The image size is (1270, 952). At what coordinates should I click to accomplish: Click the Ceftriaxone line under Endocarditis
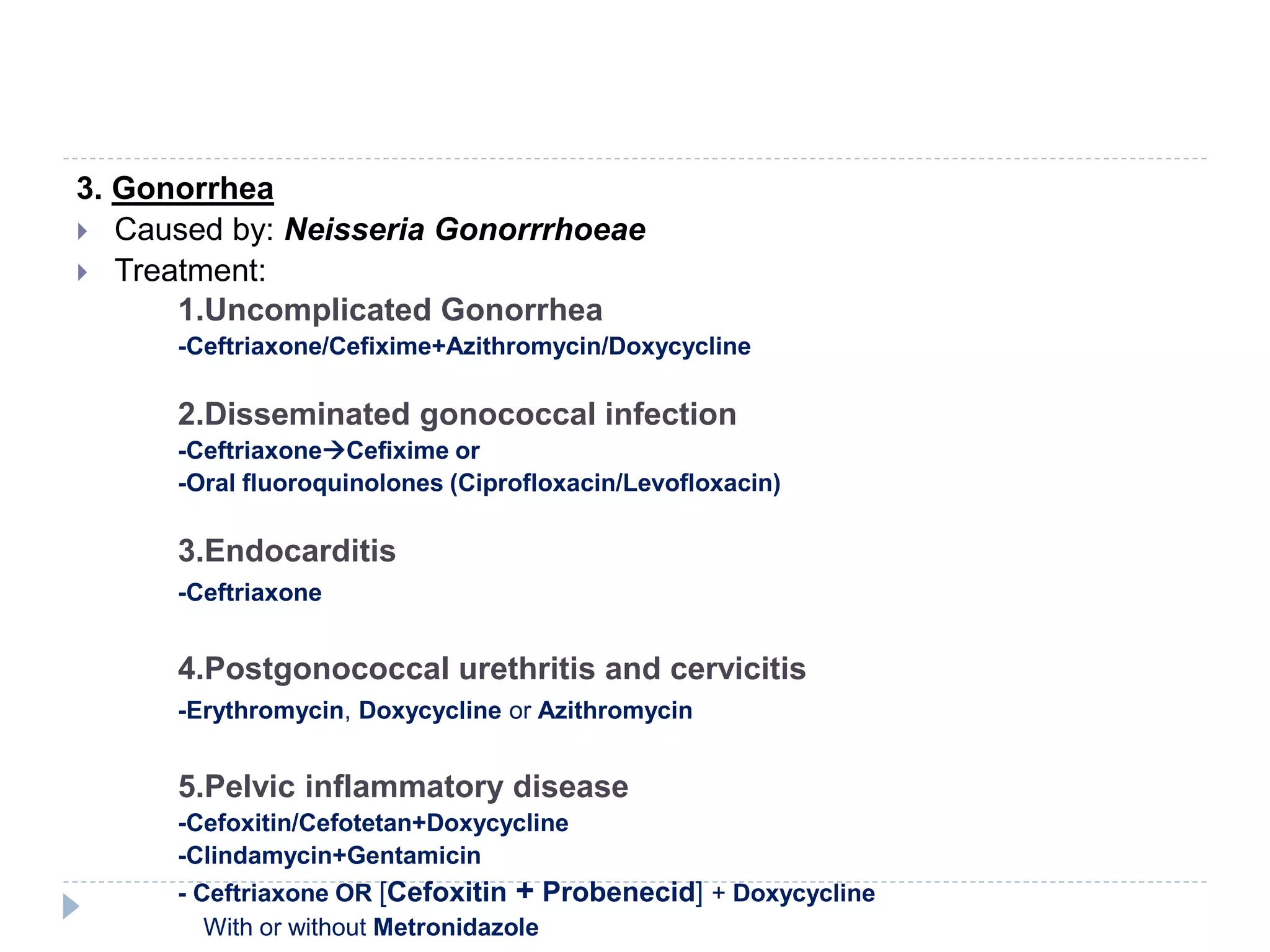pos(250,593)
